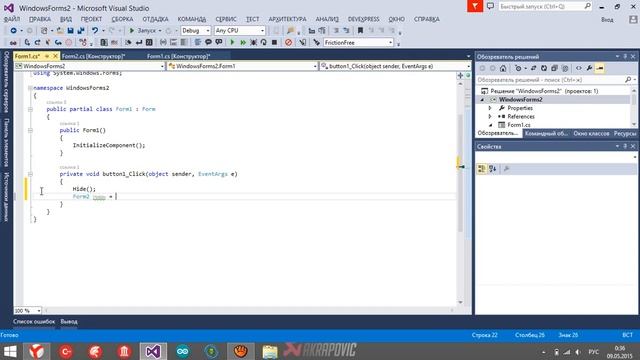
Task: Click the Pending Changes Filter clock icon
Action: pos(518,69)
